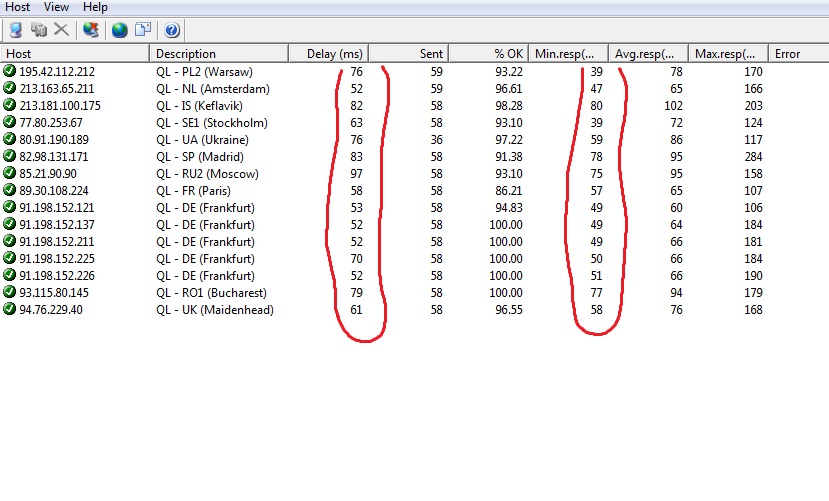Click green status icon for 195.42.112.212
The image size is (829, 501).
(10, 72)
